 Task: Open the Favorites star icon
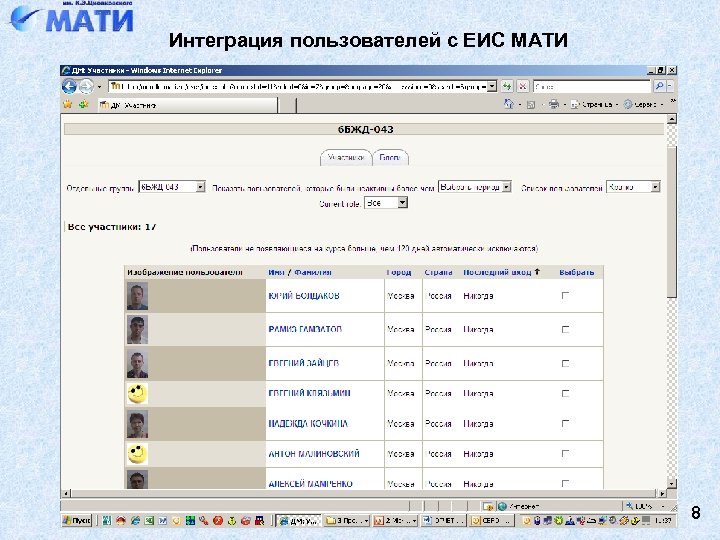(x=68, y=105)
